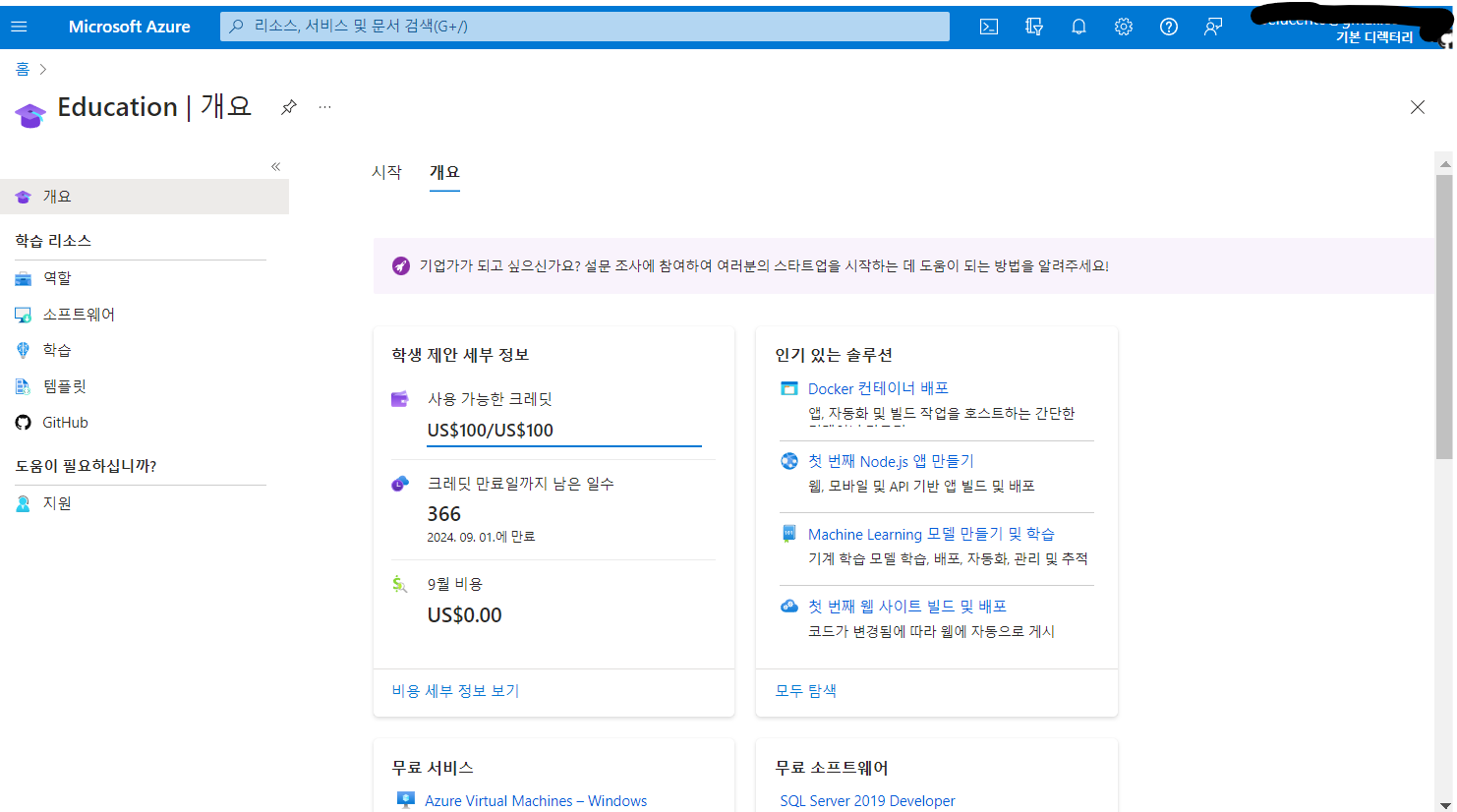This screenshot has width=1457, height=812.
Task: Open help question mark icon
Action: [1169, 27]
